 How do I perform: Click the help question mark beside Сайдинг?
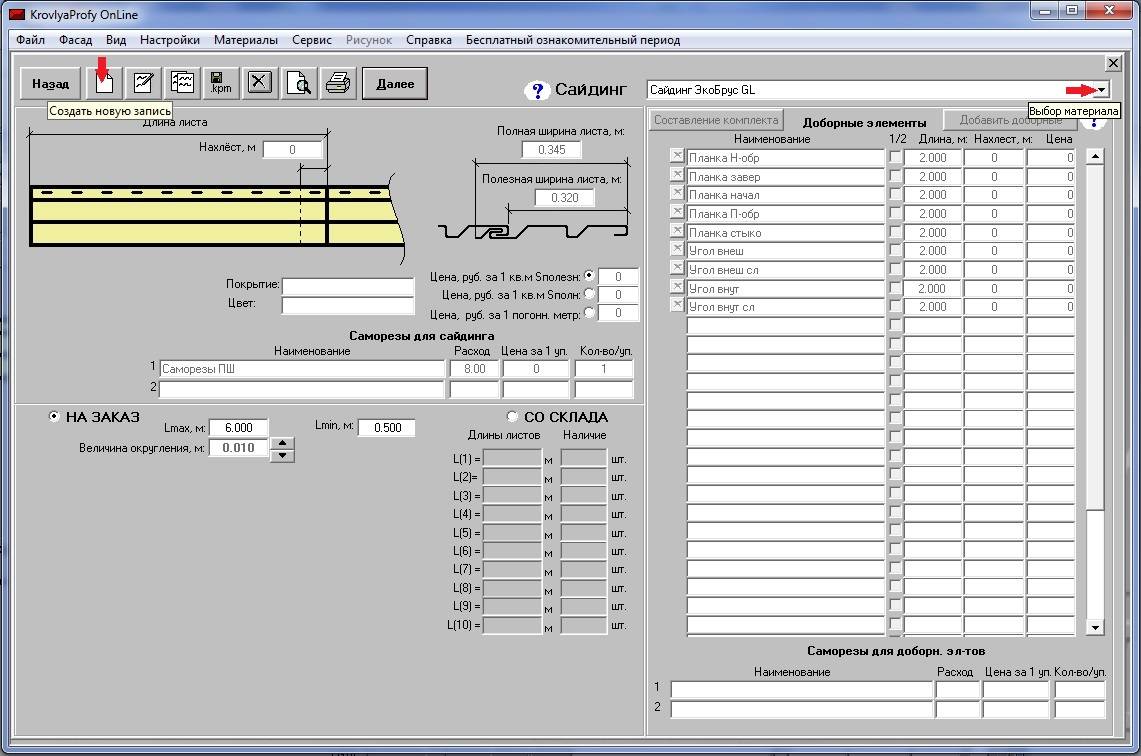pos(537,91)
